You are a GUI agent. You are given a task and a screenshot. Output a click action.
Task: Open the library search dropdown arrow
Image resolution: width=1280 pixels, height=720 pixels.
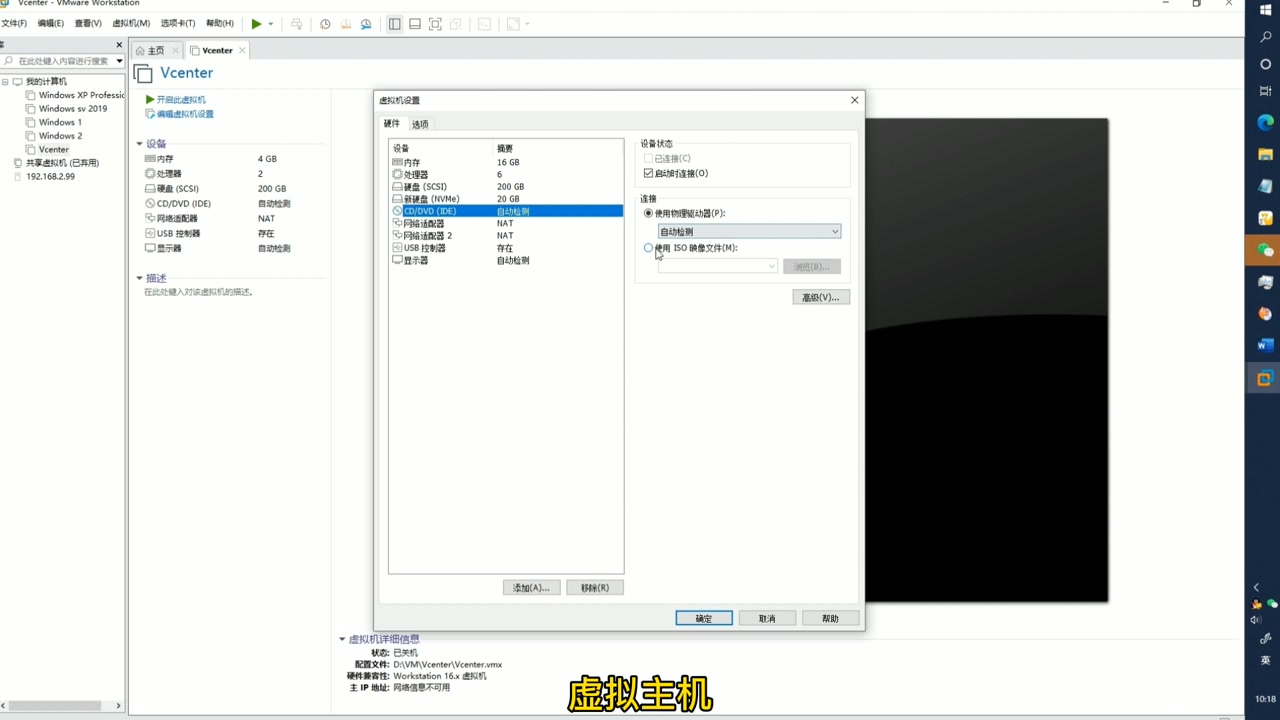click(x=119, y=61)
